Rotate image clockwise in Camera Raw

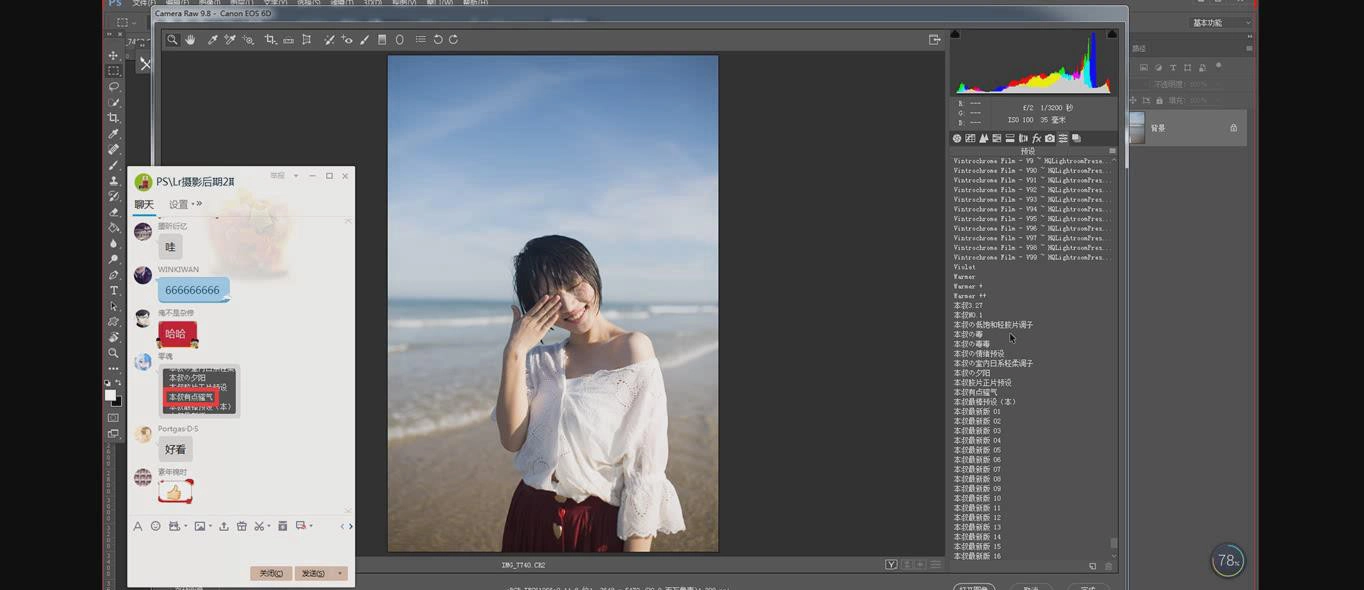453,40
